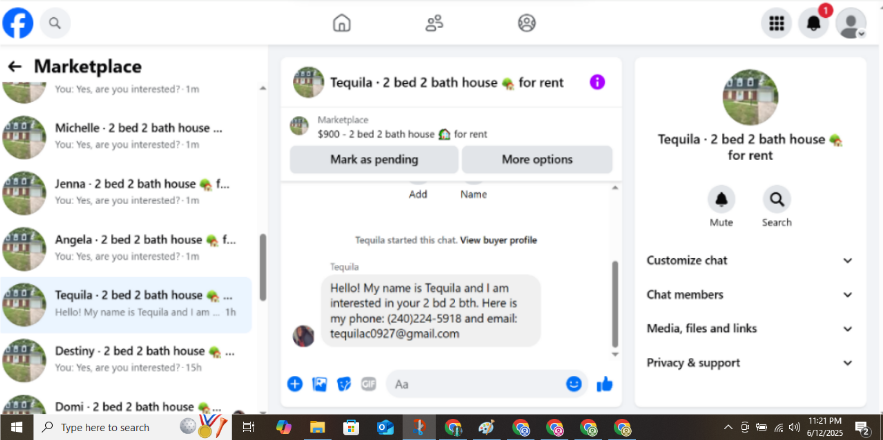The width and height of the screenshot is (883, 440).
Task: Expand the Customize chat section
Action: 750,260
